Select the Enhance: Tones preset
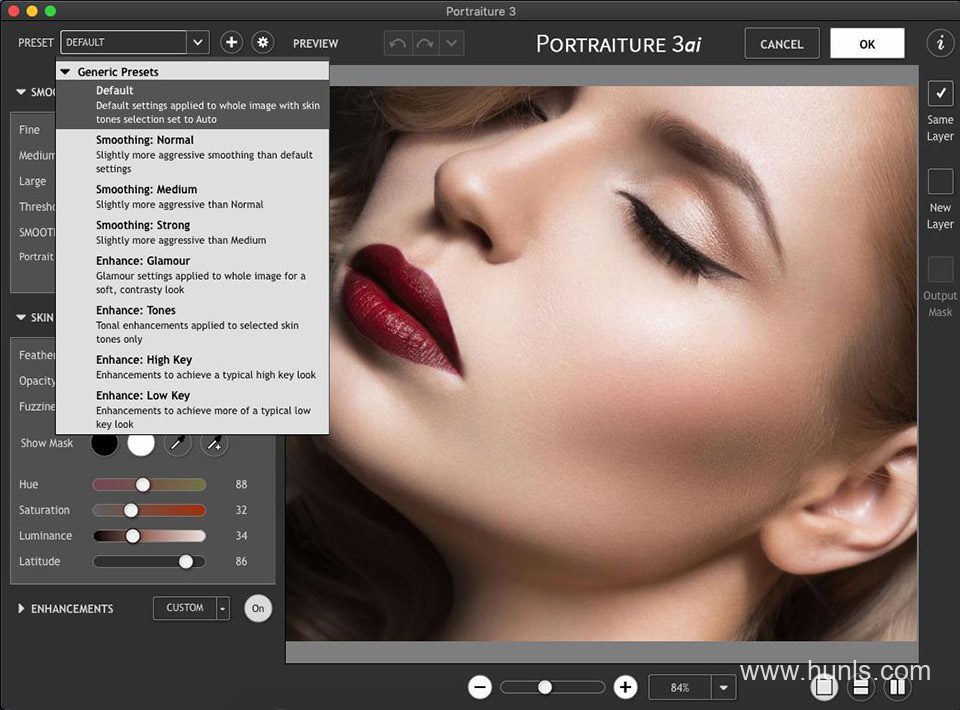960x710 pixels. coord(192,324)
